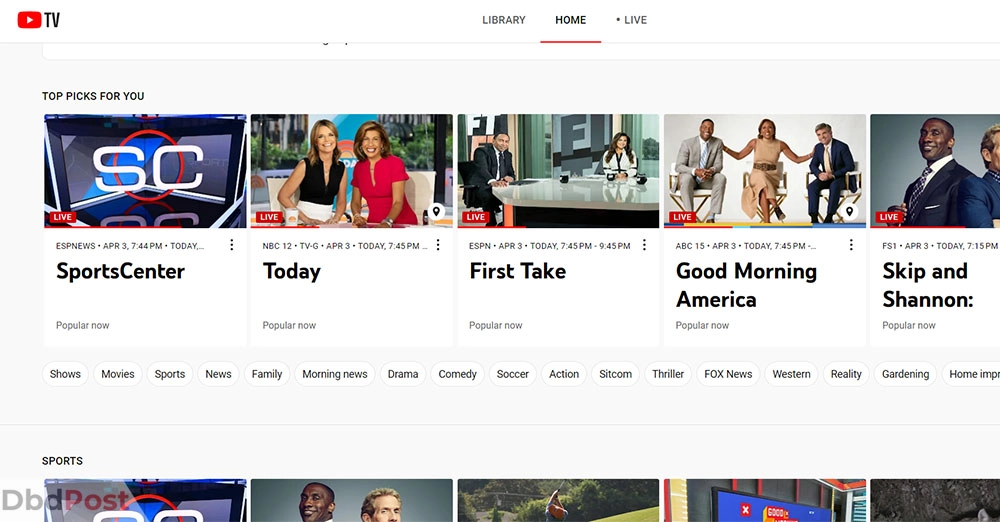Click the NBC 12 TV-G info line
Viewport: 1000px width, 522px height.
[345, 246]
